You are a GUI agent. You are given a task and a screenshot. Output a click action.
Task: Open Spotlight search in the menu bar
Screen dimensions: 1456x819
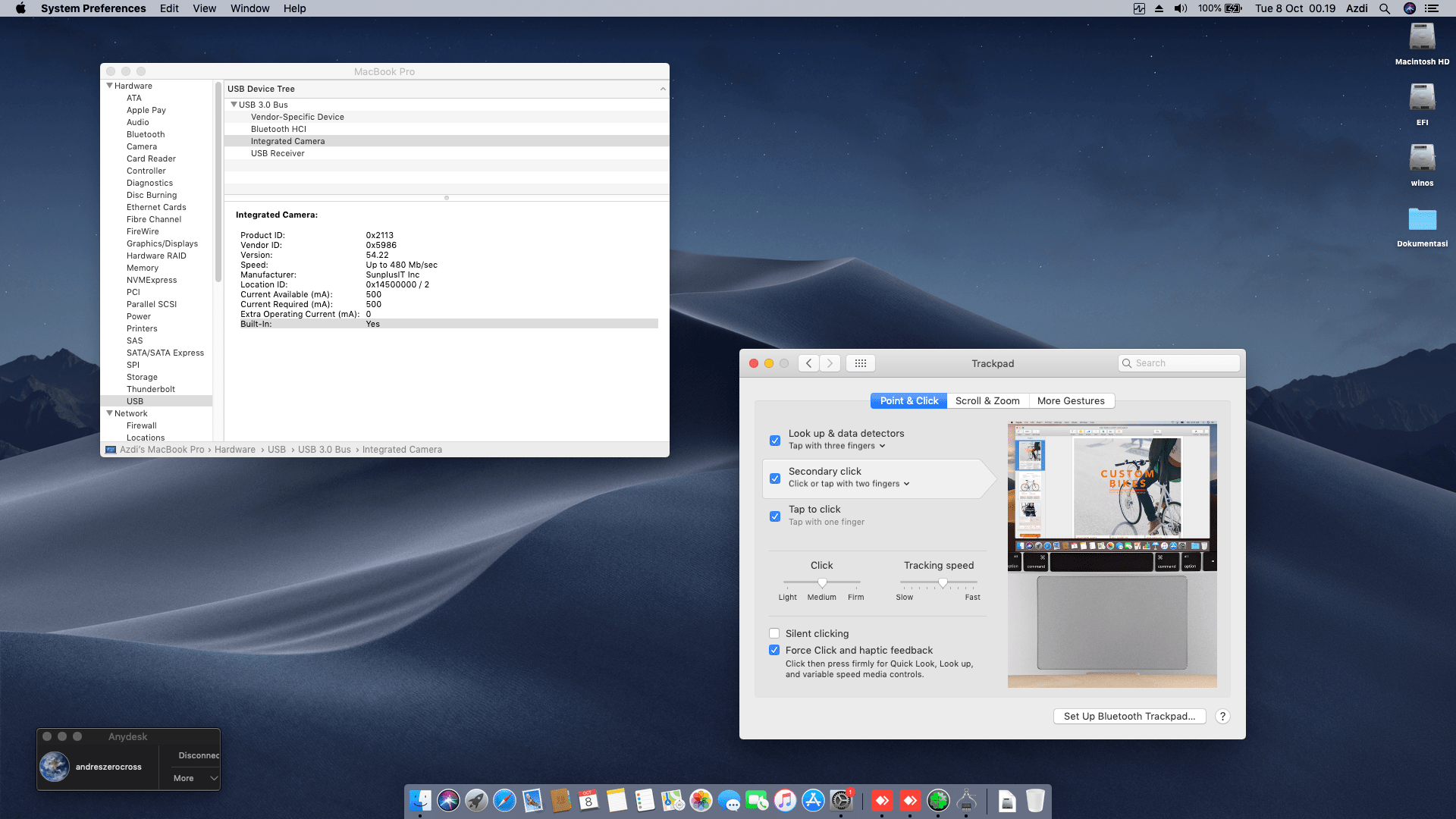pyautogui.click(x=1385, y=8)
